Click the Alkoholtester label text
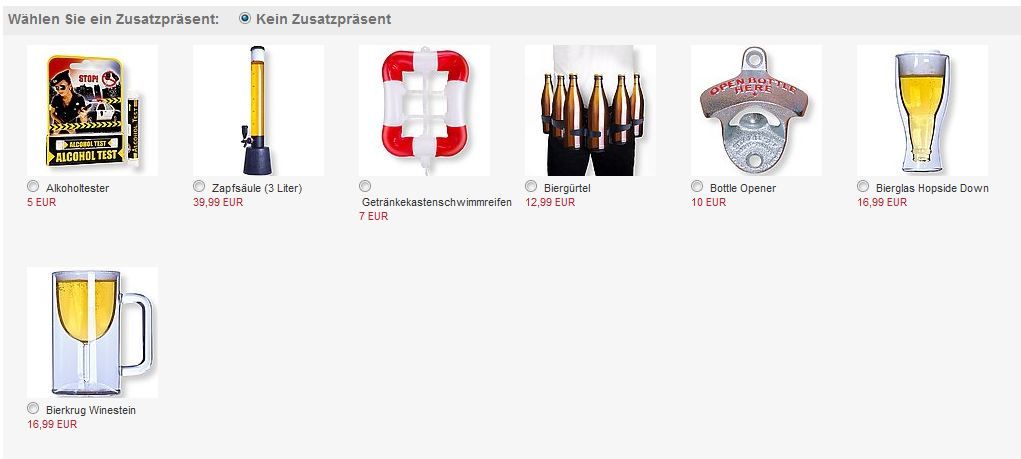 click(77, 188)
